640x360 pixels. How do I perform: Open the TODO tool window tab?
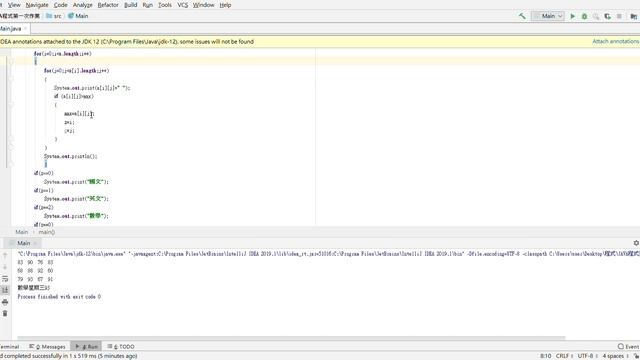(x=121, y=347)
